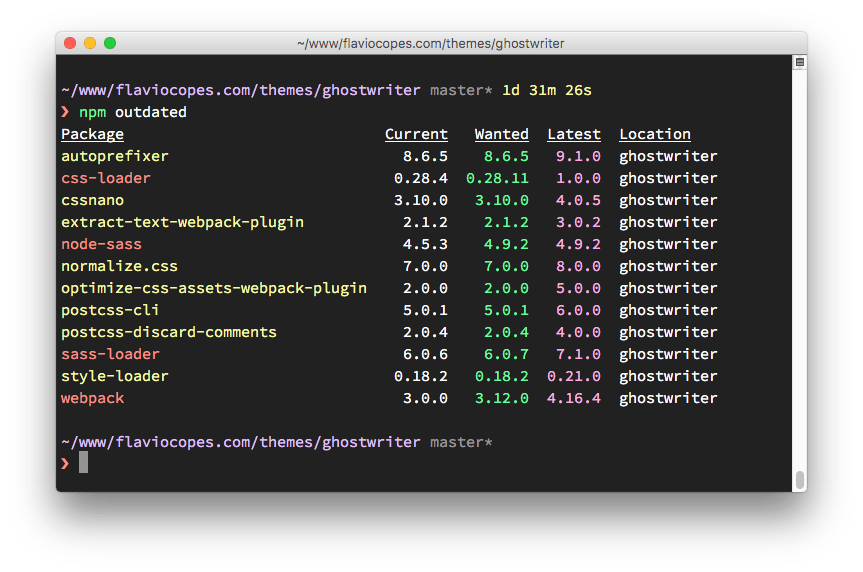863x572 pixels.
Task: Click the window title path text
Action: (430, 43)
